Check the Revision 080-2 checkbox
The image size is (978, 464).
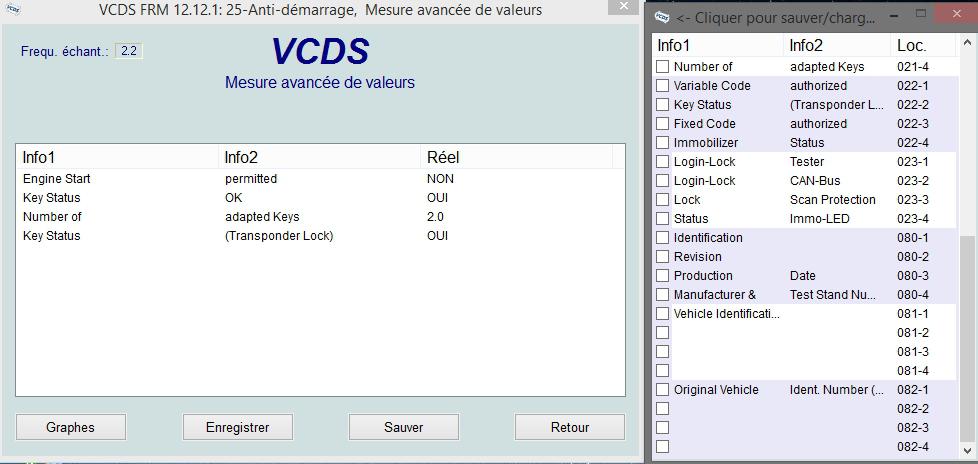click(662, 257)
